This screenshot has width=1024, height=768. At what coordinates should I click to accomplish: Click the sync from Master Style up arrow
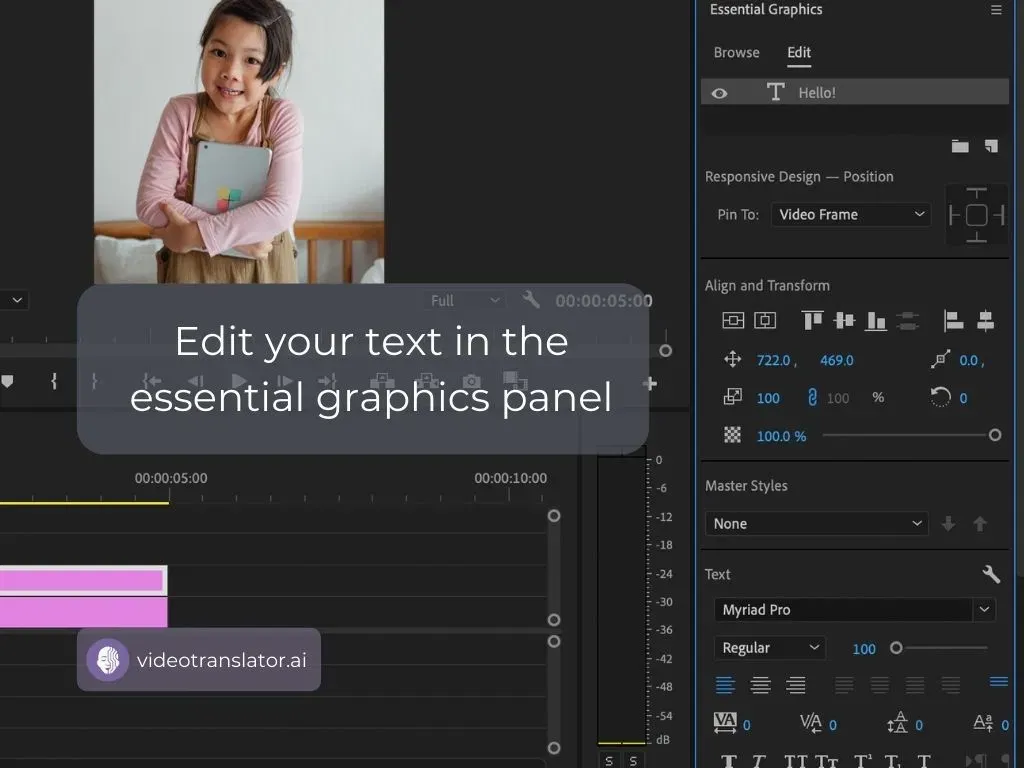980,524
